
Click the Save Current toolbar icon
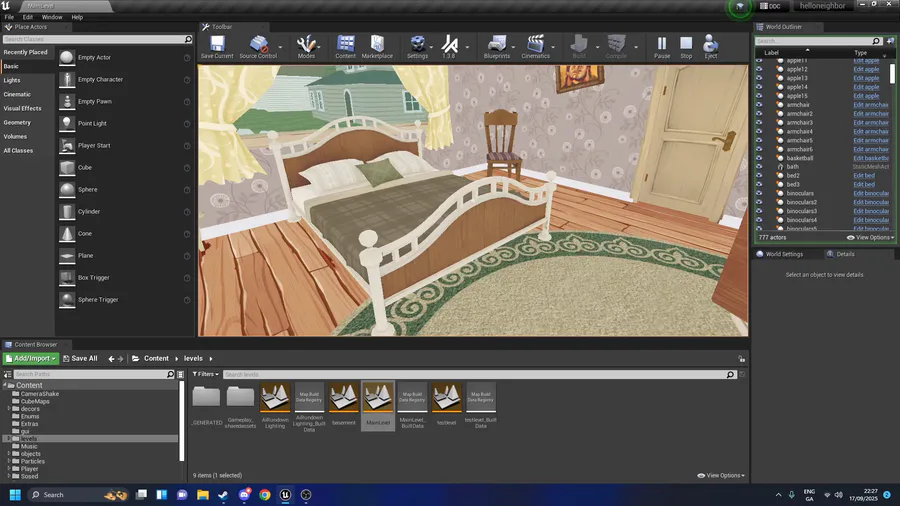(x=217, y=47)
